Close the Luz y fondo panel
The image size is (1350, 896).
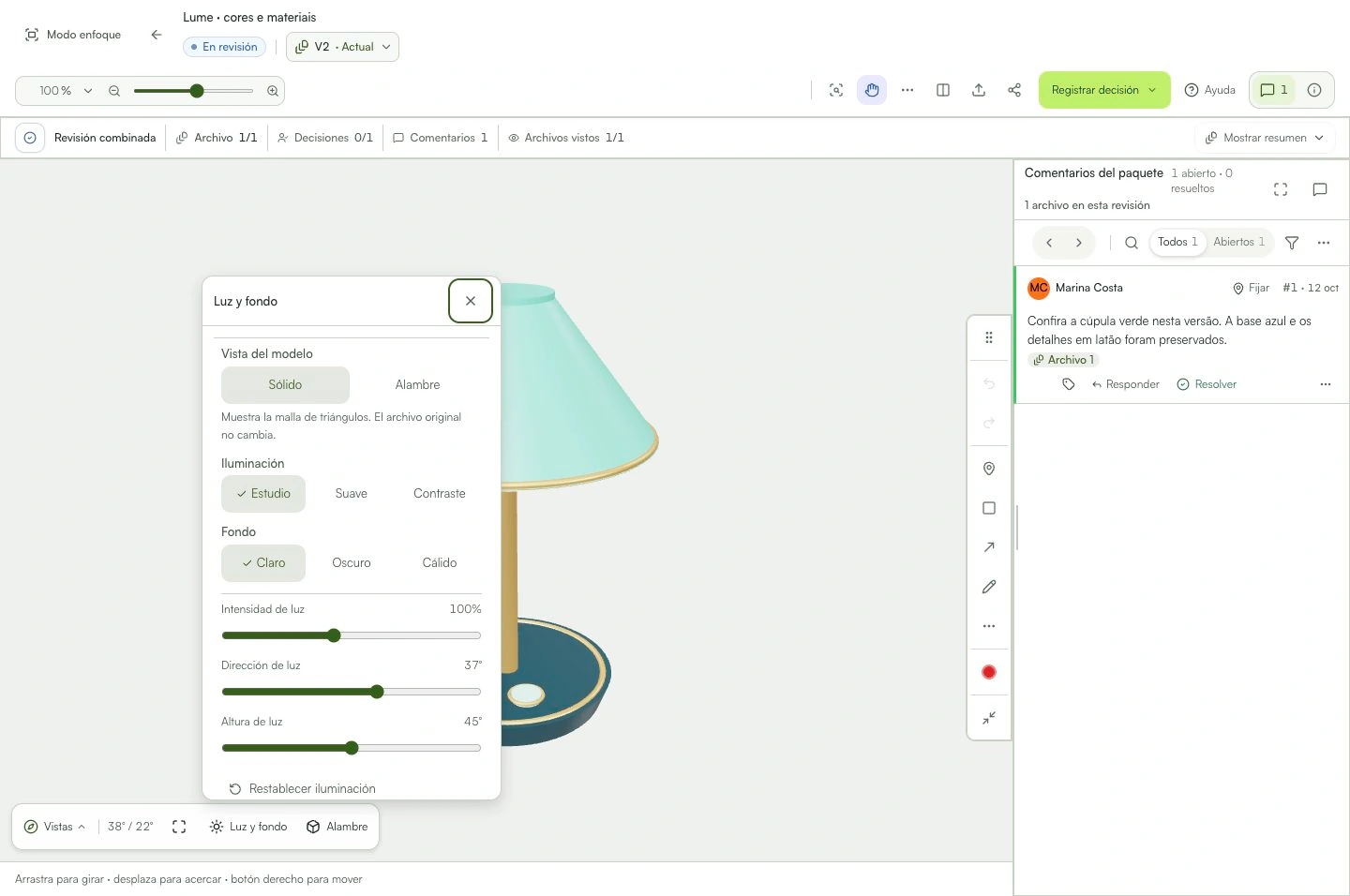[x=471, y=301]
